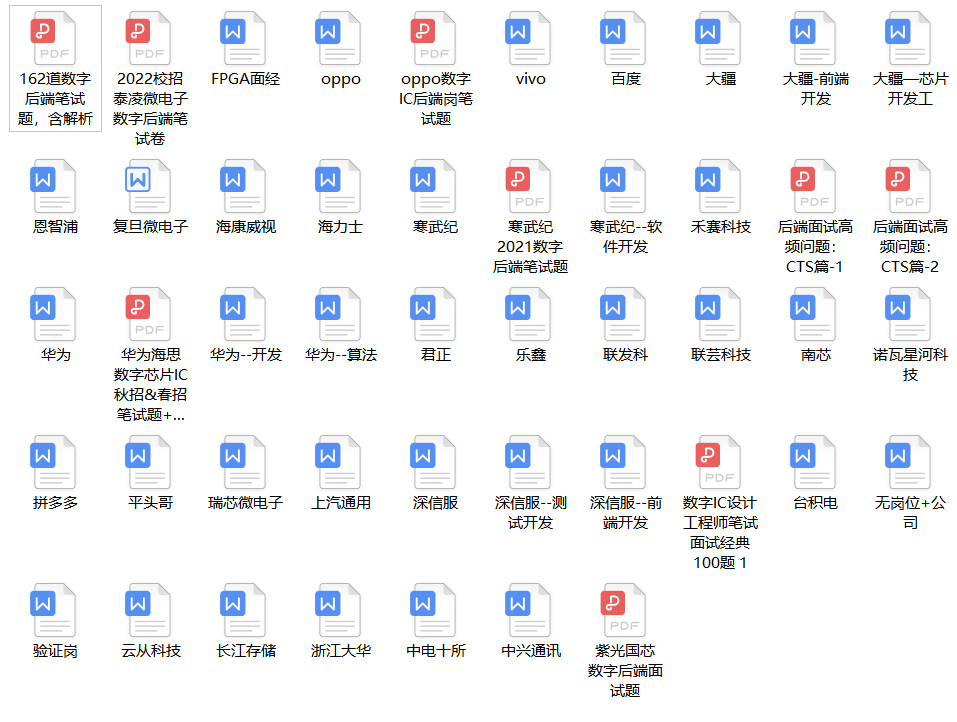Select the 台积电 document icon
Image resolution: width=957 pixels, height=722 pixels.
click(814, 462)
